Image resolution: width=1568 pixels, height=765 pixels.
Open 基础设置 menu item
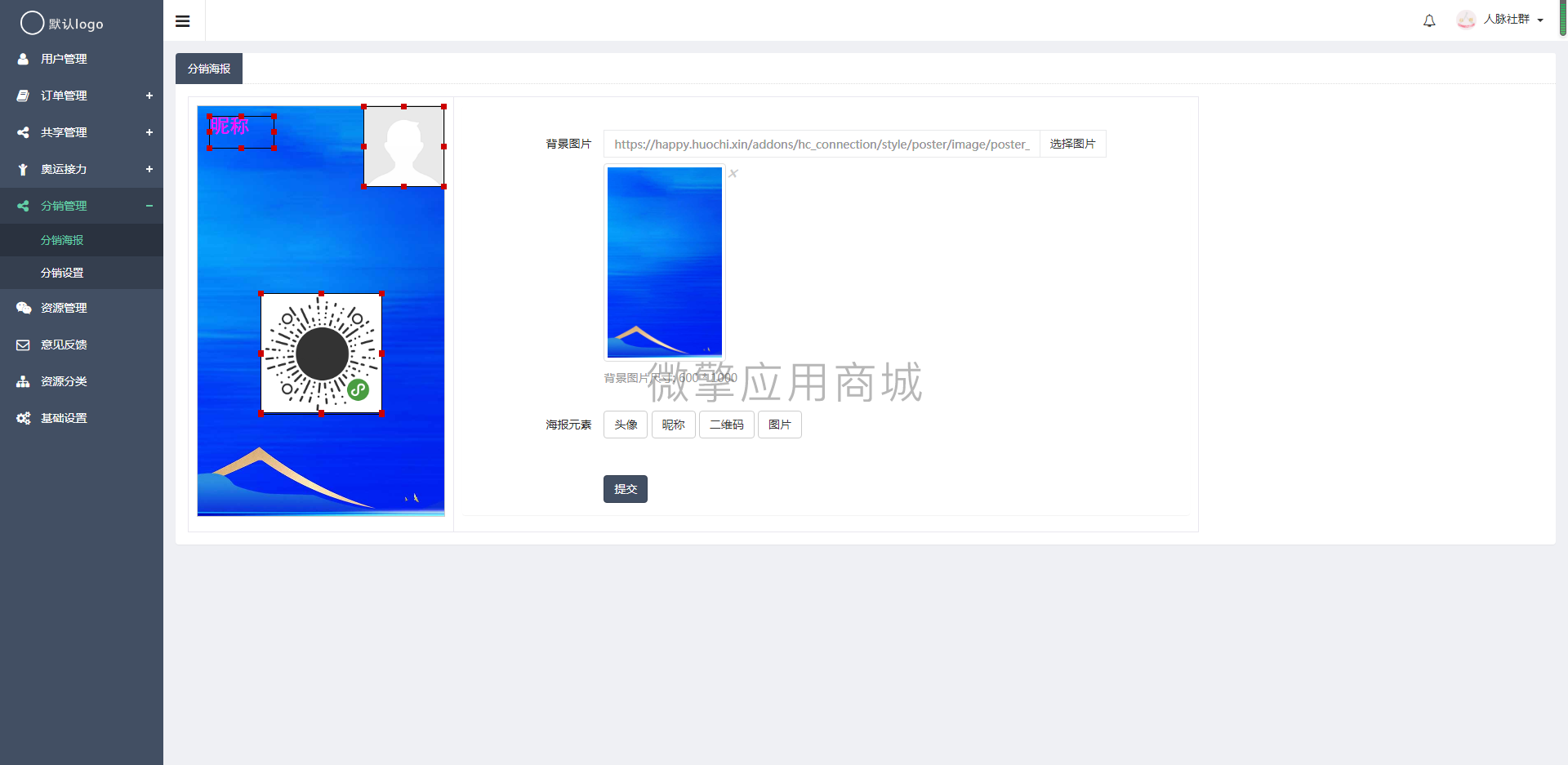[82, 418]
